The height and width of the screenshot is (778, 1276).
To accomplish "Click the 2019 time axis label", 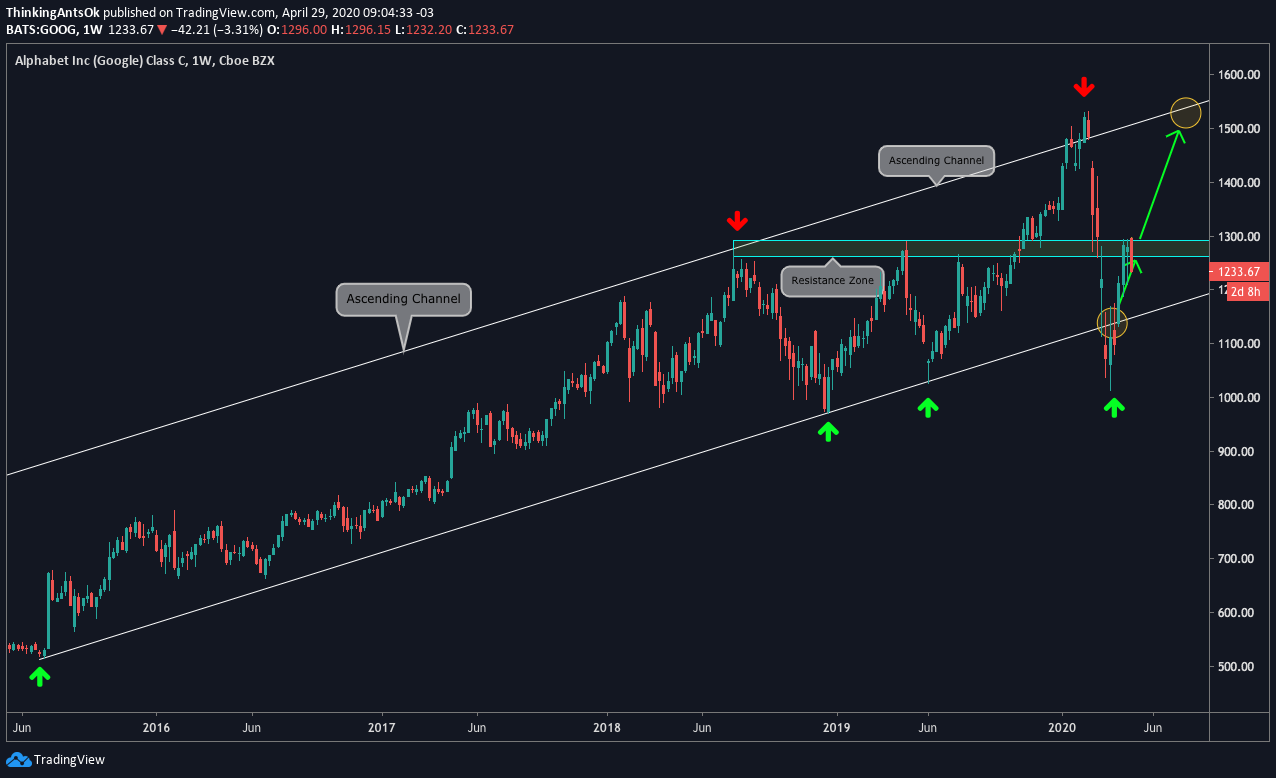I will (x=835, y=727).
